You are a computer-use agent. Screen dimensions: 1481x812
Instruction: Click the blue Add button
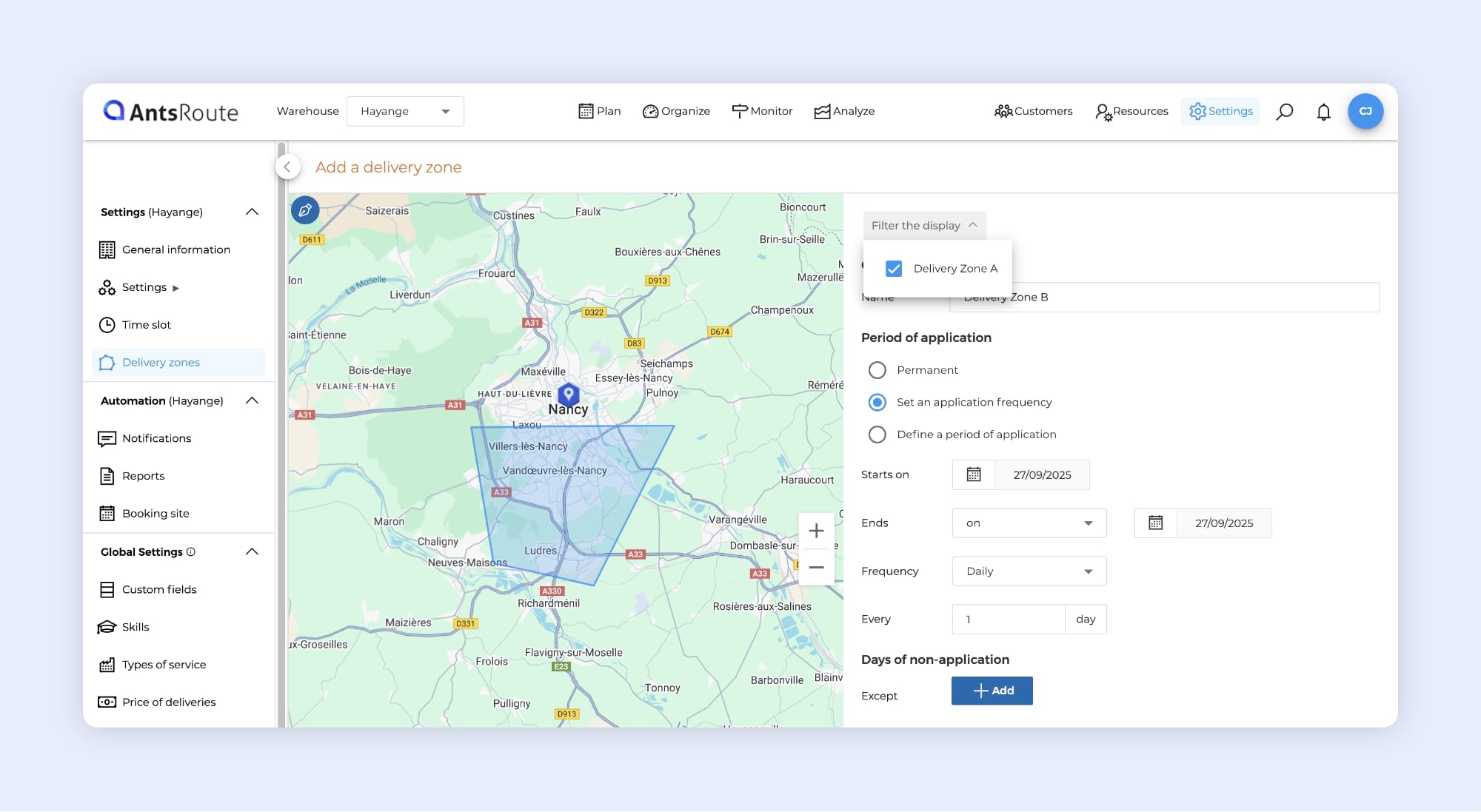(992, 691)
